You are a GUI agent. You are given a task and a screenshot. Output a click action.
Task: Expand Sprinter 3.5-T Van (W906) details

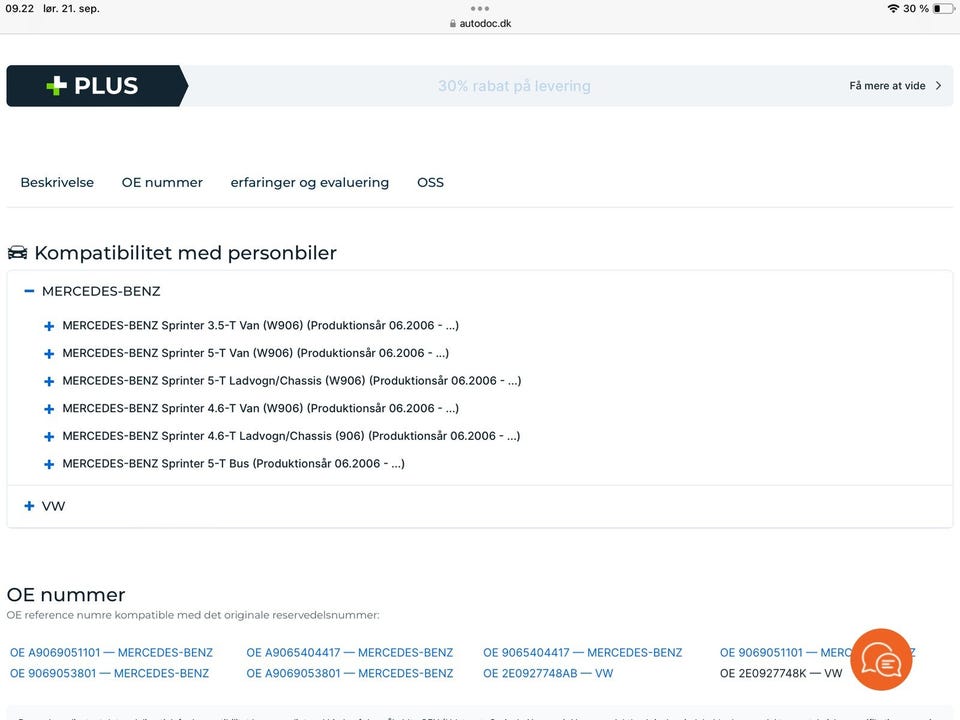49,326
